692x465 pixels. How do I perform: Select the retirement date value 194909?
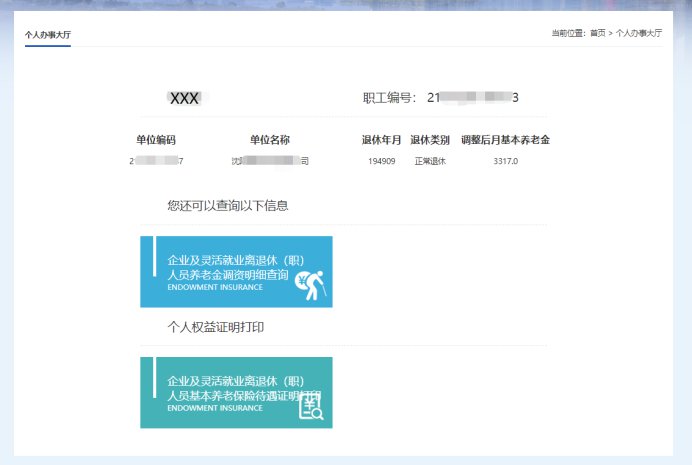click(381, 161)
